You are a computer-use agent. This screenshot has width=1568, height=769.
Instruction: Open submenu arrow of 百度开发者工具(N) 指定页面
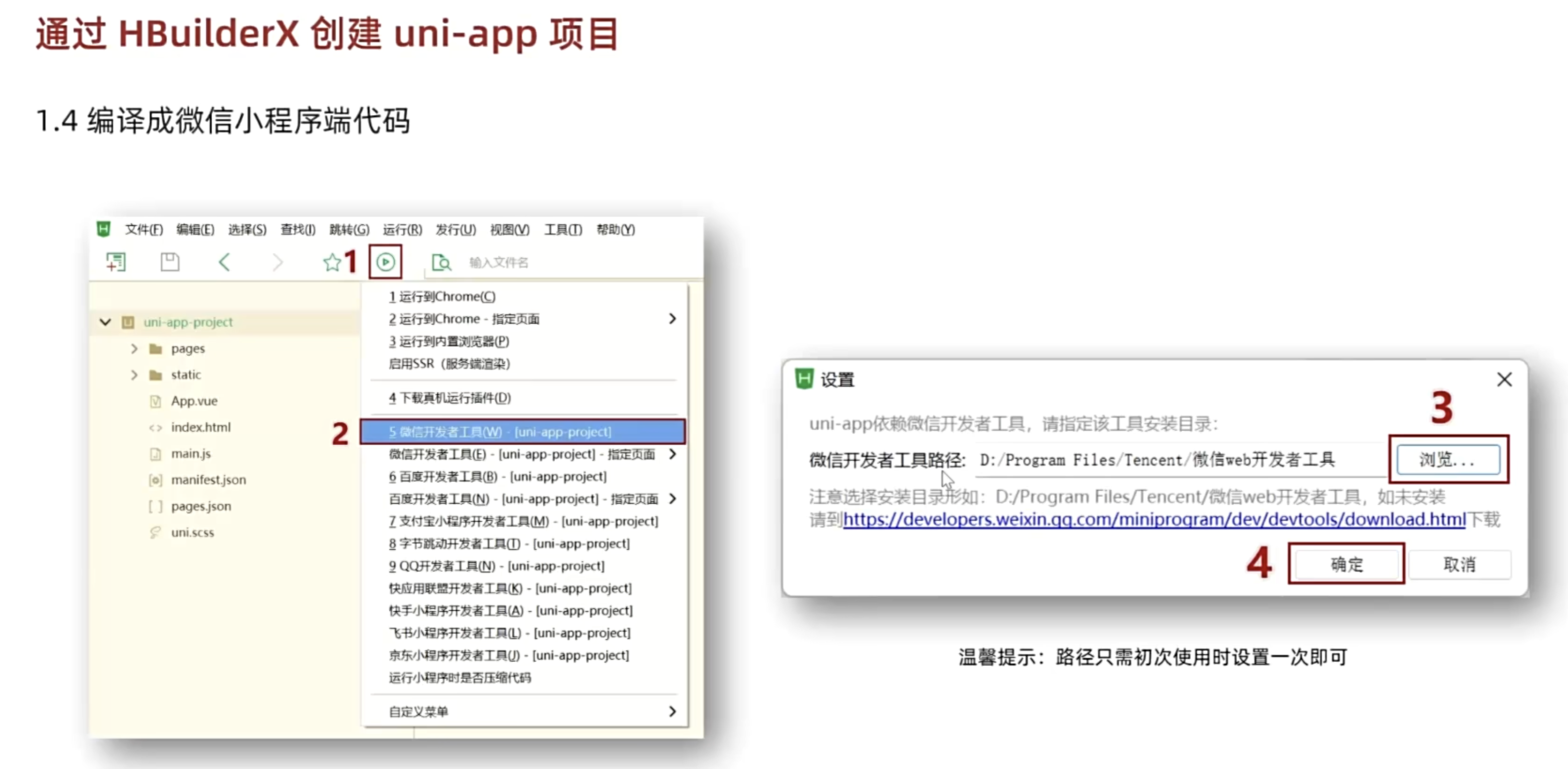(x=672, y=499)
